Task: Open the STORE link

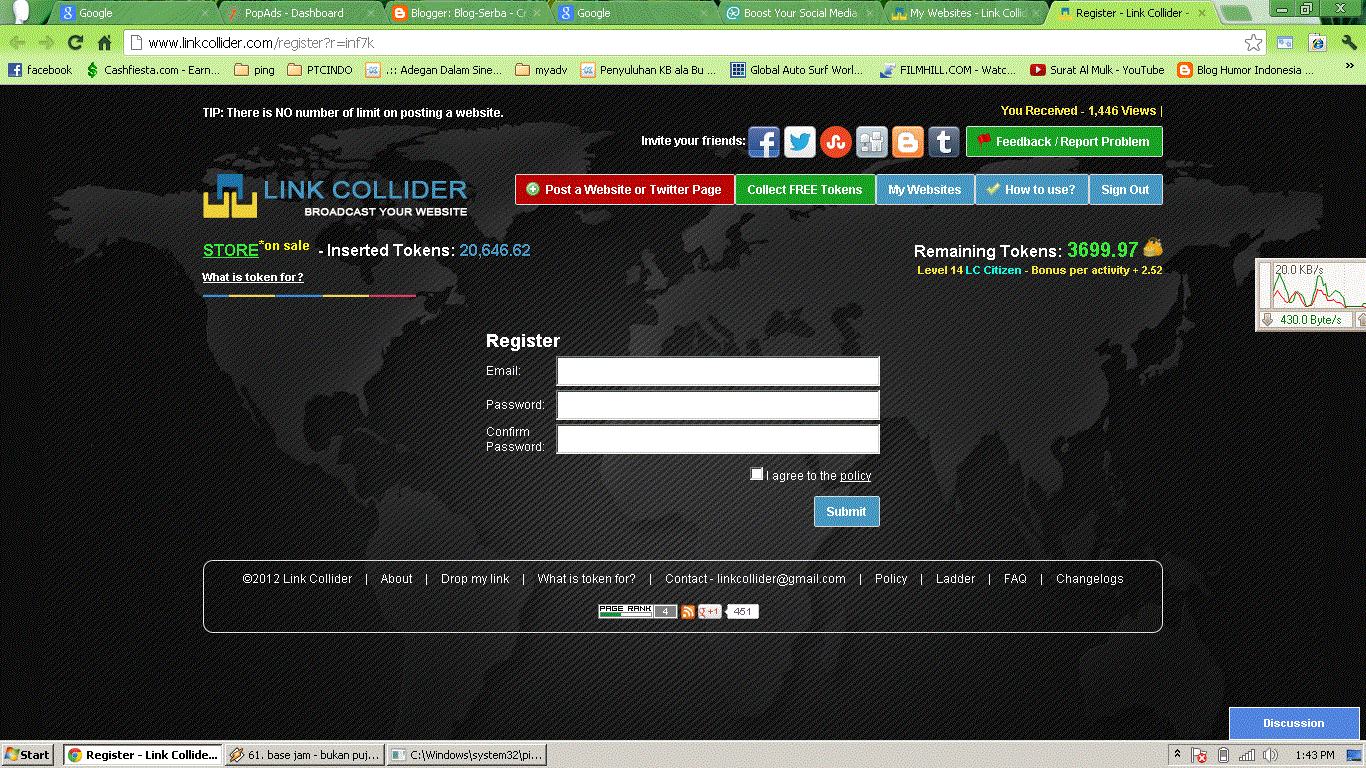Action: (x=230, y=250)
